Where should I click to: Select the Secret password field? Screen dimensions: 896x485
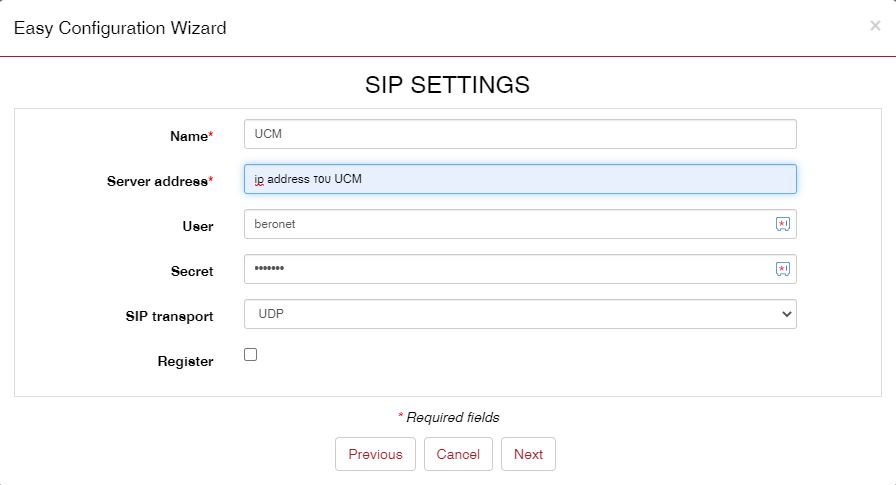pos(505,269)
